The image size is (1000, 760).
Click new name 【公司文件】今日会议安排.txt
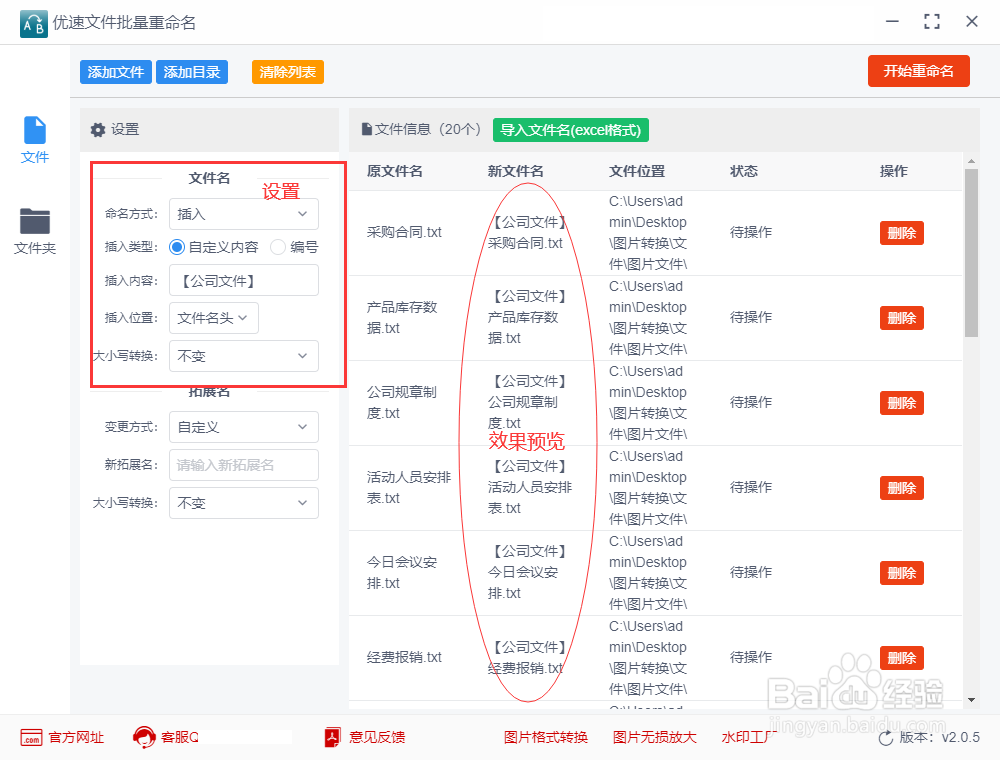(528, 572)
